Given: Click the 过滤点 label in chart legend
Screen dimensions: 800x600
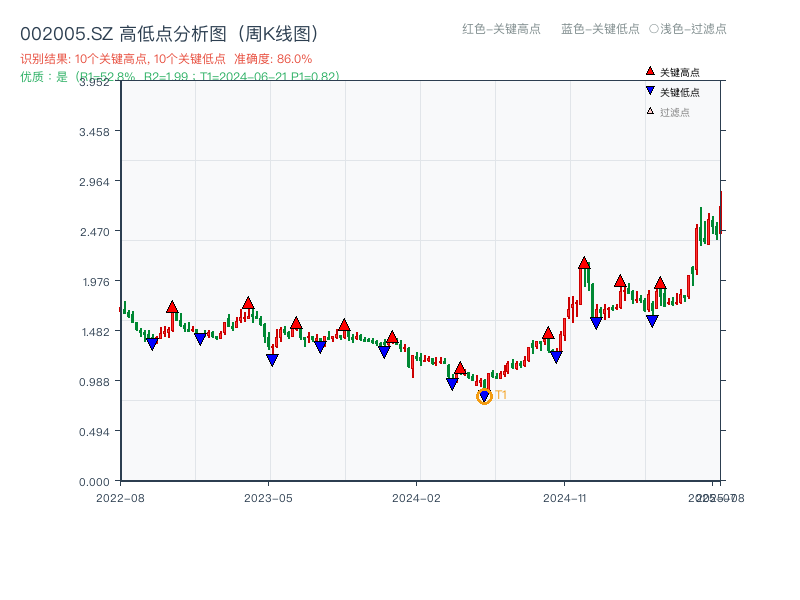Looking at the screenshot, I should [675, 112].
